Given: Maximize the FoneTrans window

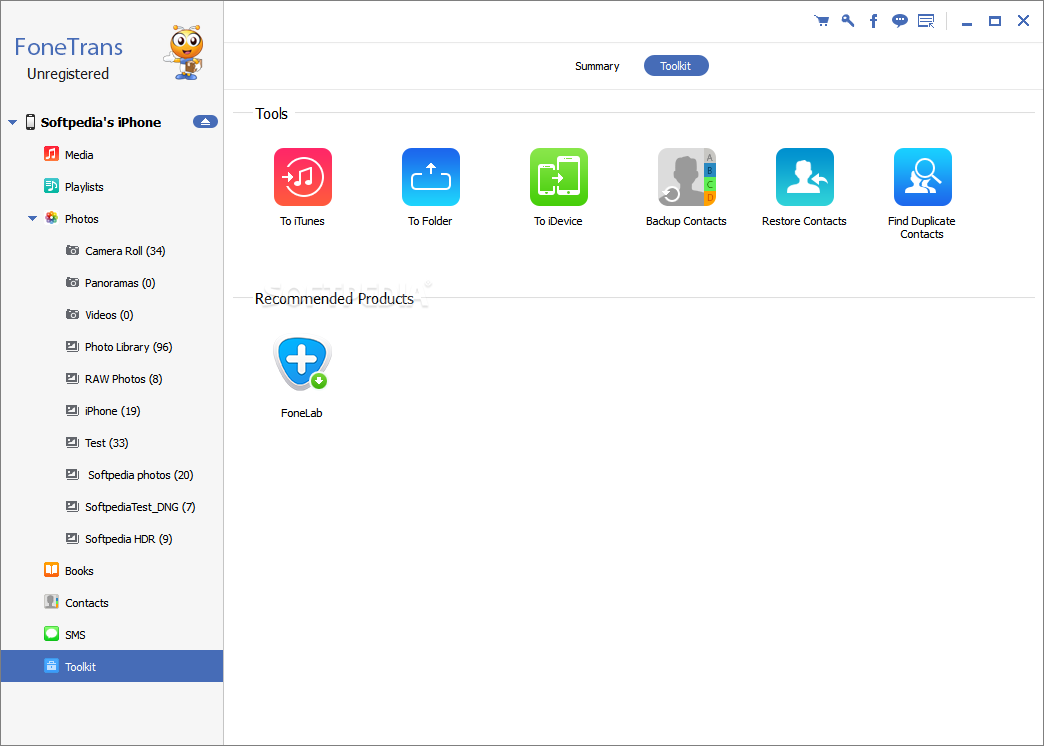Looking at the screenshot, I should click(x=995, y=21).
